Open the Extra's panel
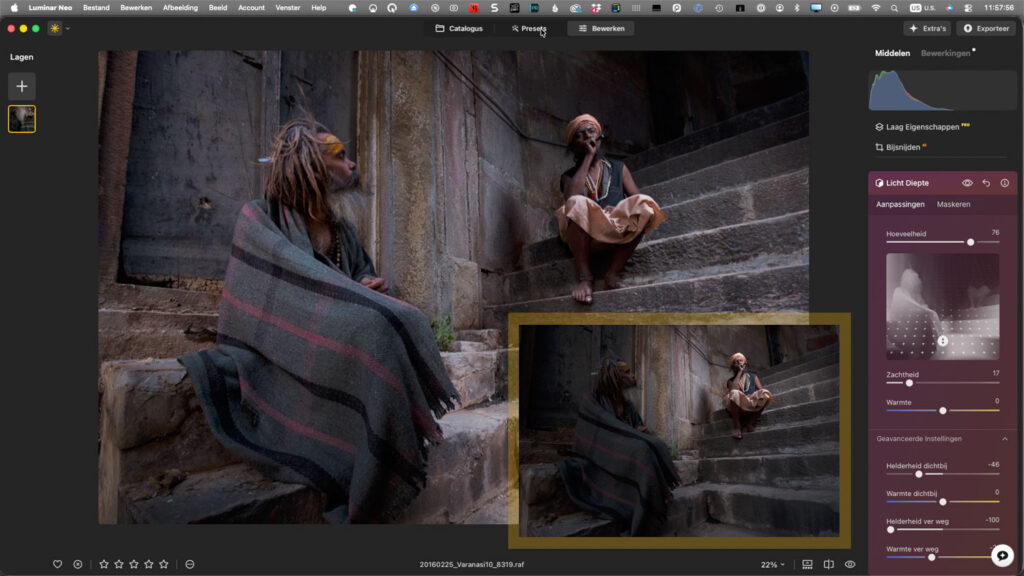The width and height of the screenshot is (1024, 576). (927, 29)
